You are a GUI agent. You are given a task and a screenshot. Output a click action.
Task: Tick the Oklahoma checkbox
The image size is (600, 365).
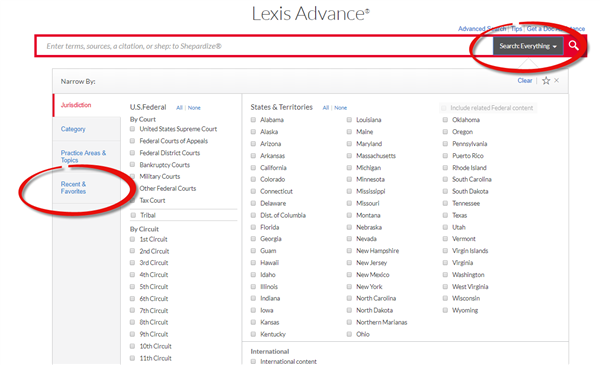pos(445,120)
